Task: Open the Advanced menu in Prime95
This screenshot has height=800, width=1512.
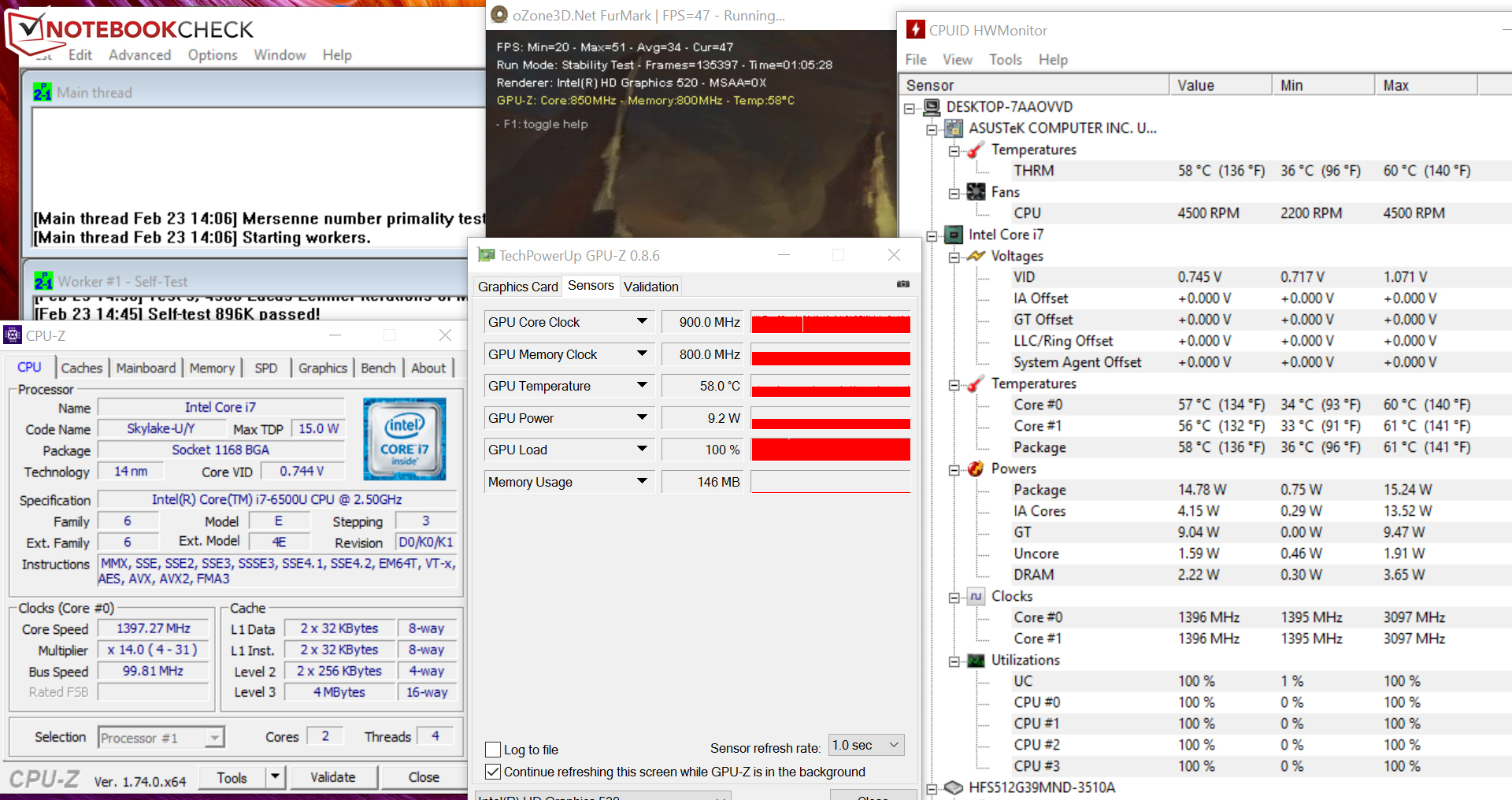Action: click(139, 54)
